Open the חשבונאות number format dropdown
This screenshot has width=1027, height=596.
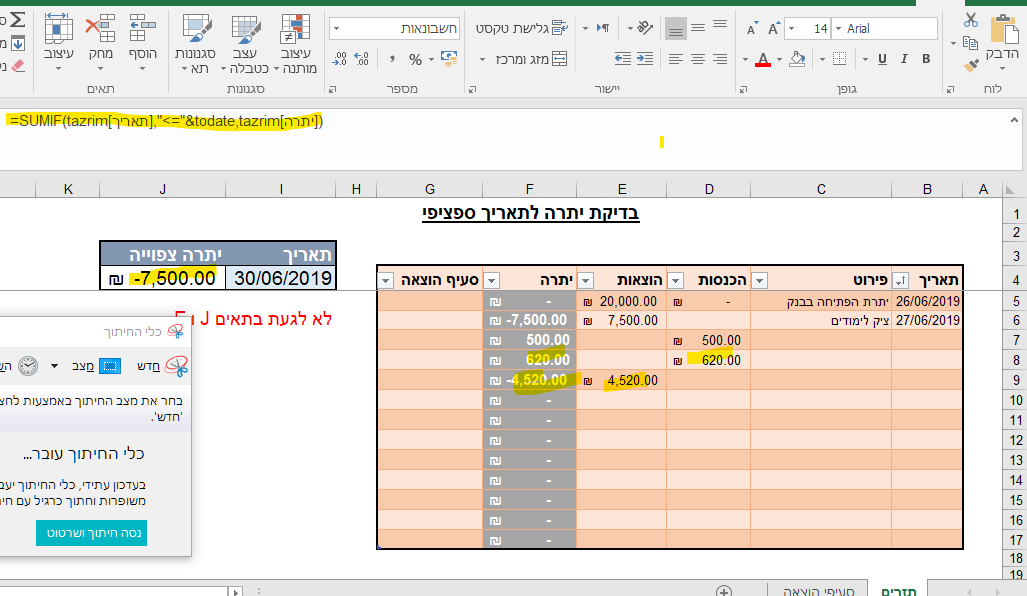(336, 28)
